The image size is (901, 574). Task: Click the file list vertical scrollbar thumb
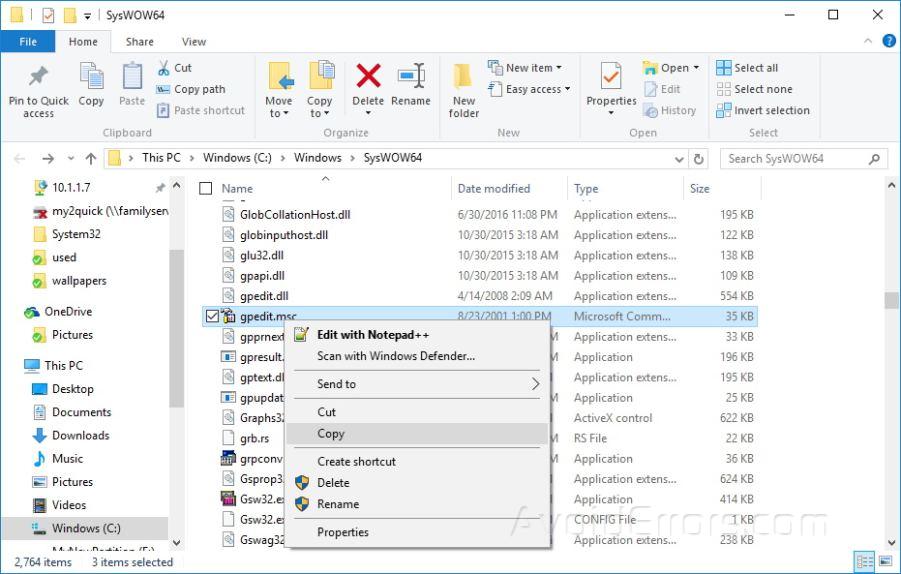pyautogui.click(x=890, y=300)
